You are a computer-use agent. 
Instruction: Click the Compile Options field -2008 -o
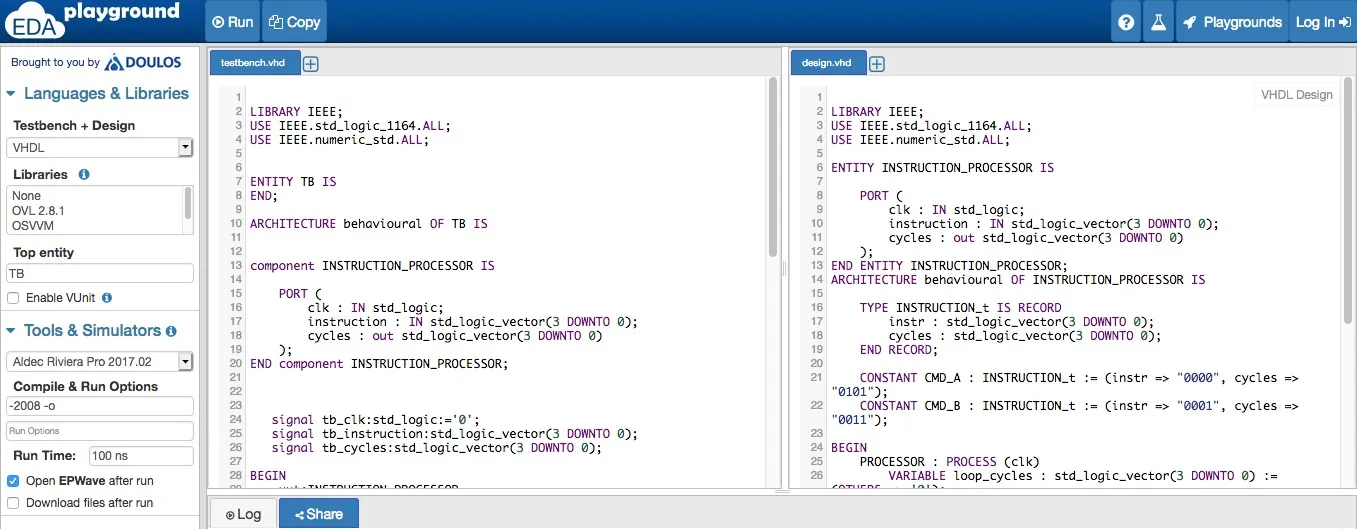pyautogui.click(x=99, y=406)
